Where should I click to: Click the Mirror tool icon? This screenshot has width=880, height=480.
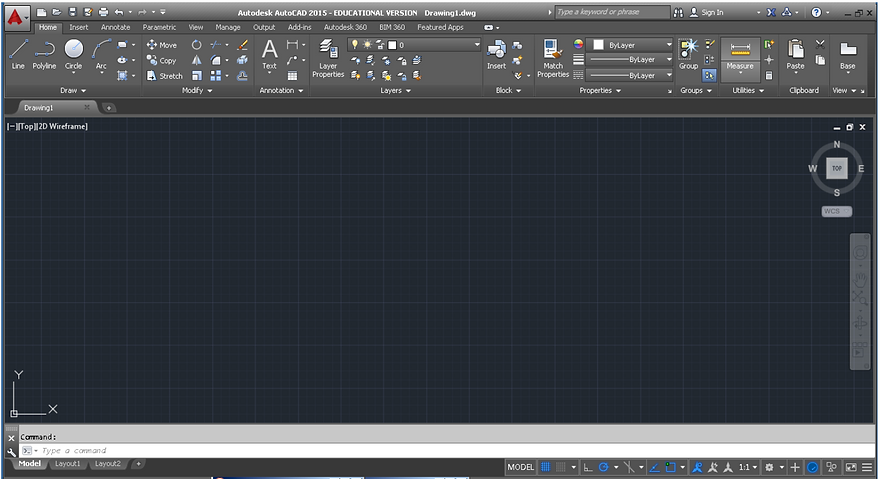[x=196, y=60]
